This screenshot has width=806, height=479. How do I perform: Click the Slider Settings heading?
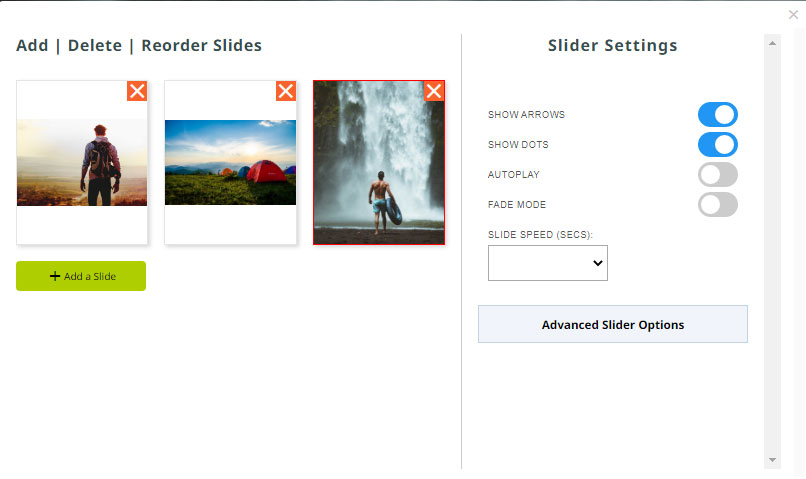click(612, 45)
